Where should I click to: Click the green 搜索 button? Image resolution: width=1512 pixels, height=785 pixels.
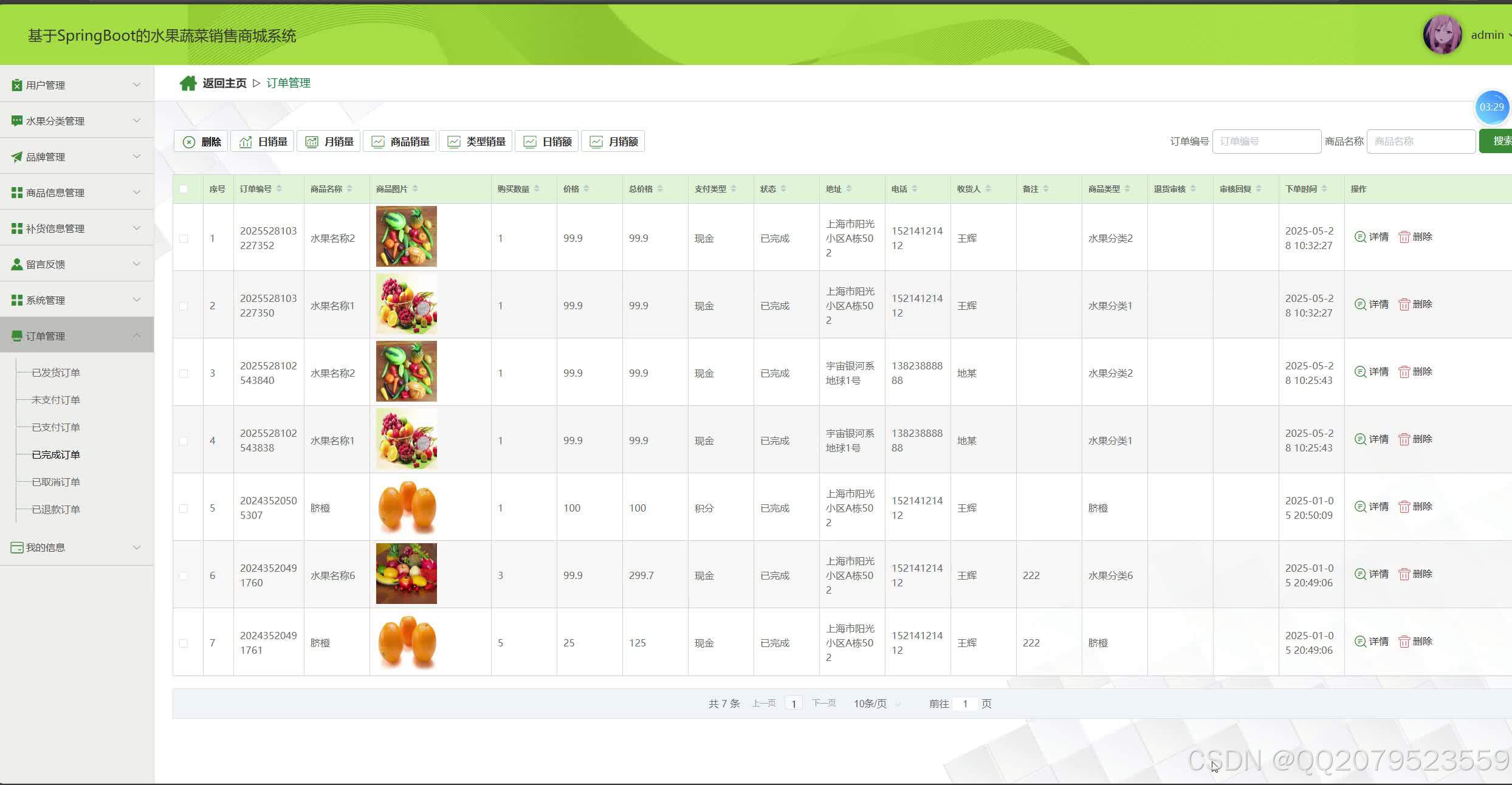click(x=1496, y=141)
